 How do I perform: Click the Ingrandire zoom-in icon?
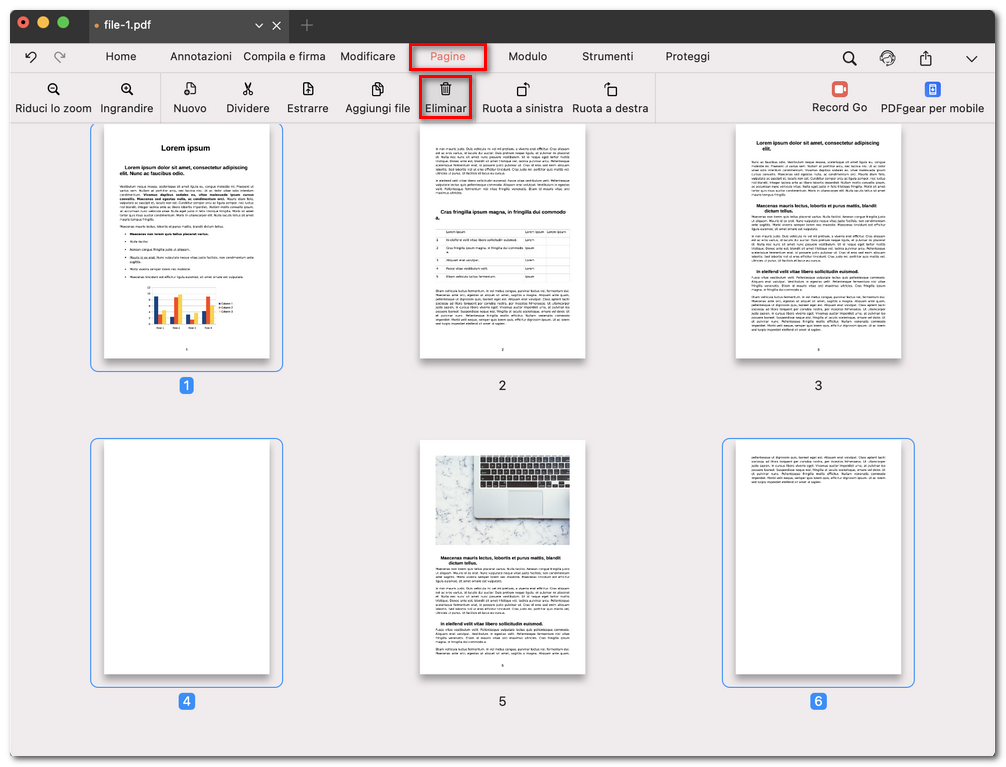pos(127,98)
